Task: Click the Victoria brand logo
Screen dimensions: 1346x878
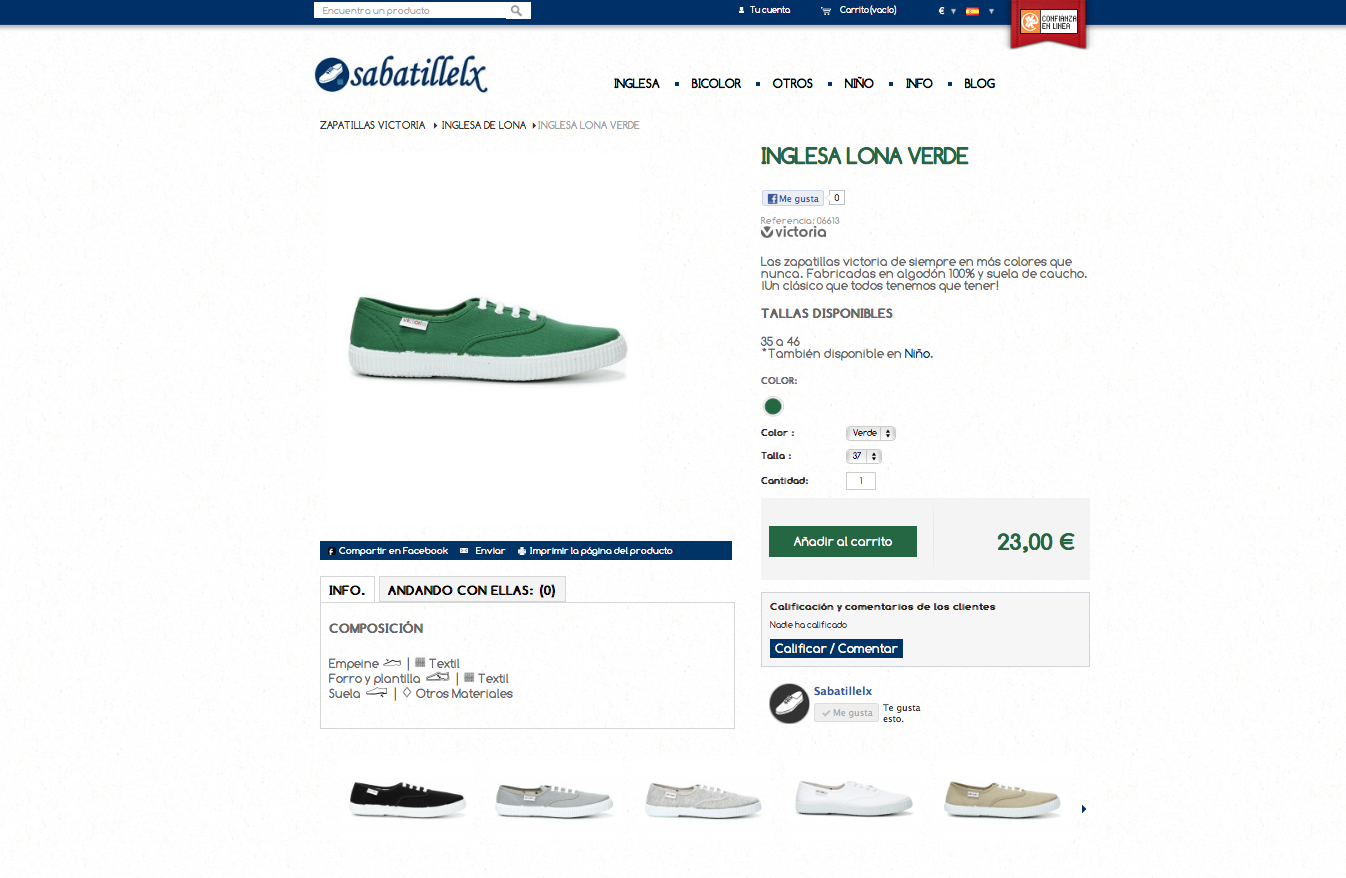Action: tap(794, 232)
